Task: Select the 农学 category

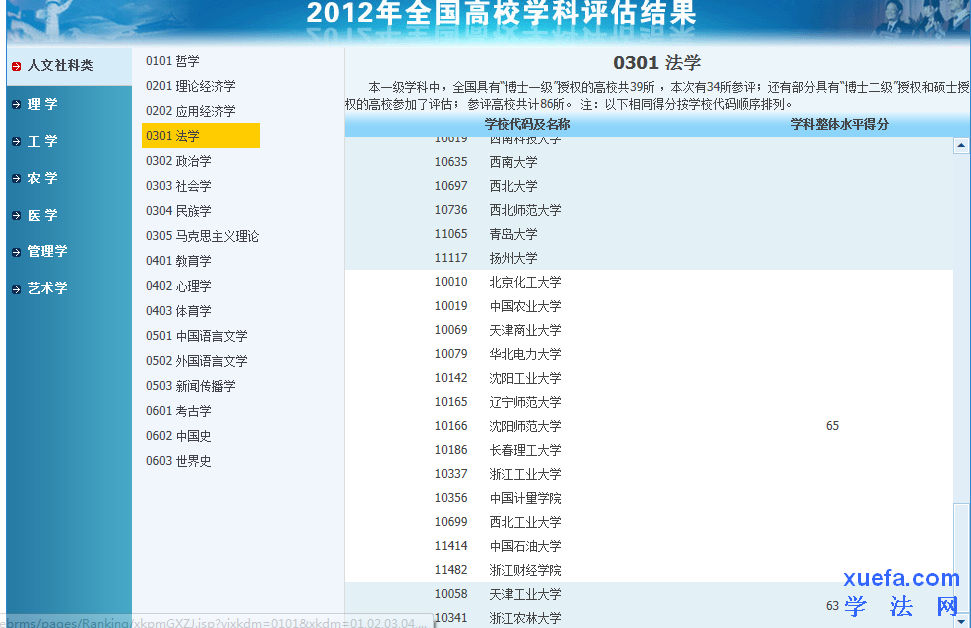Action: pos(43,178)
